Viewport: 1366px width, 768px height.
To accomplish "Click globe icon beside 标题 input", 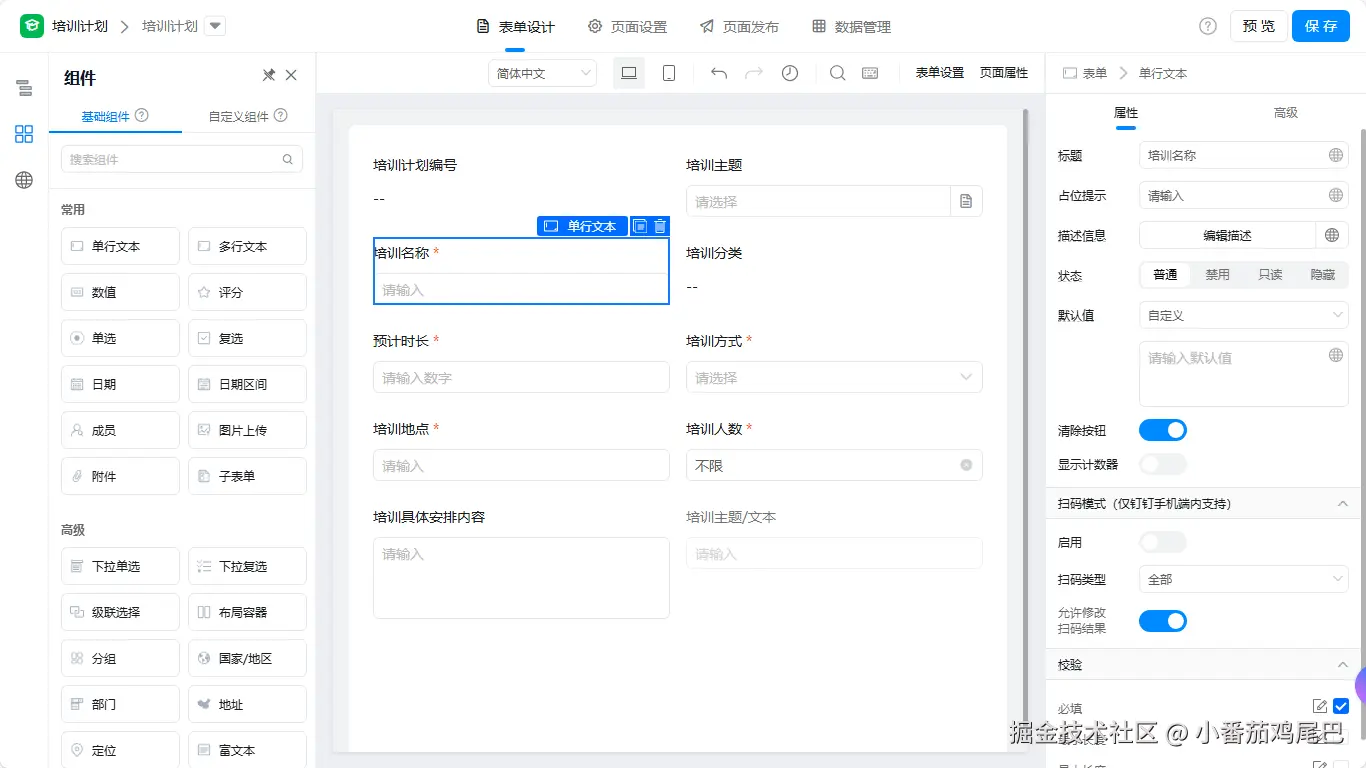I will pos(1335,155).
